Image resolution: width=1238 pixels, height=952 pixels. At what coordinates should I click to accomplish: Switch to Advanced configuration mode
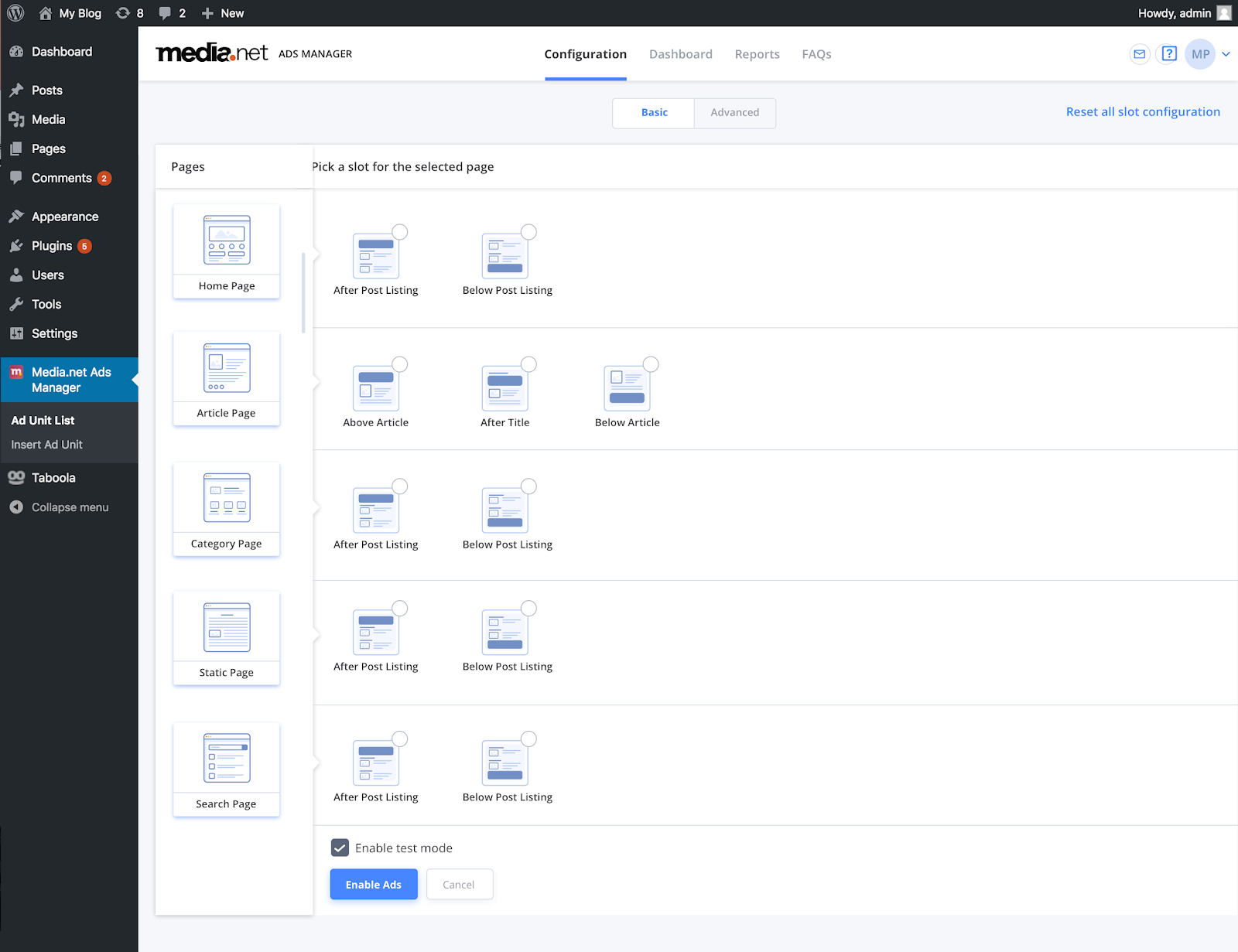click(x=735, y=113)
